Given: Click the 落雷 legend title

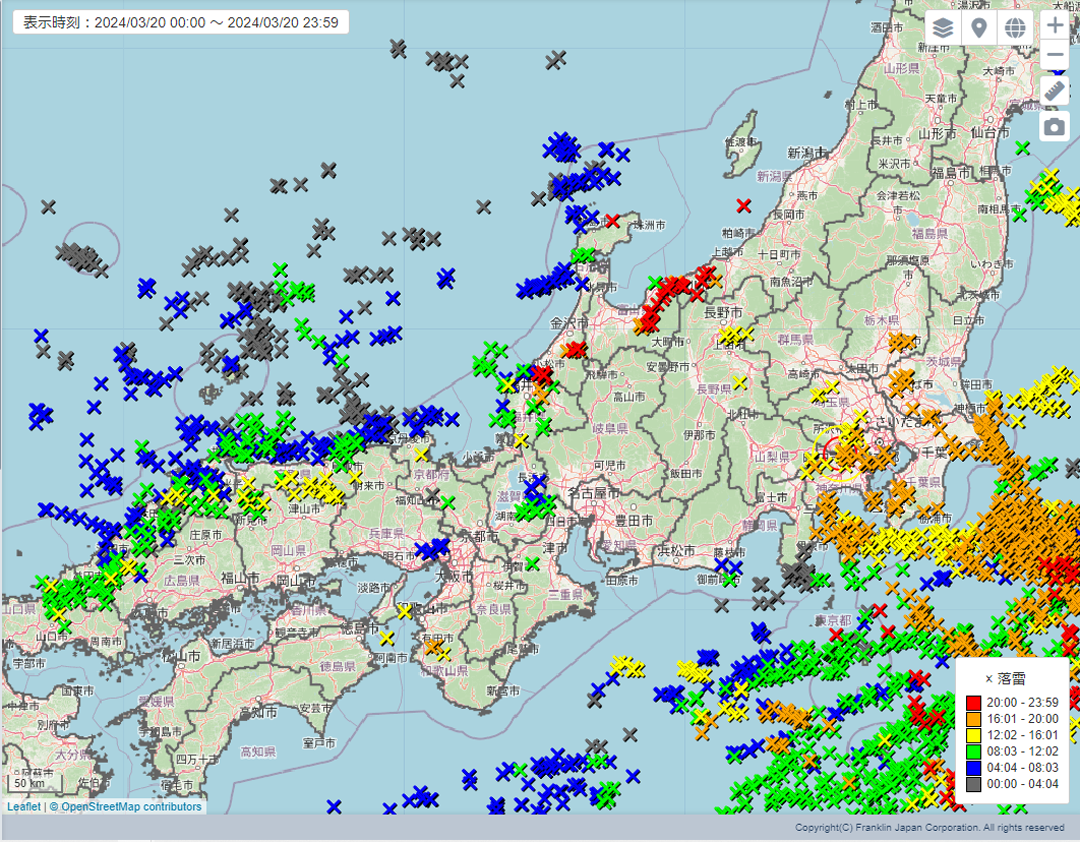Looking at the screenshot, I should [x=1005, y=678].
